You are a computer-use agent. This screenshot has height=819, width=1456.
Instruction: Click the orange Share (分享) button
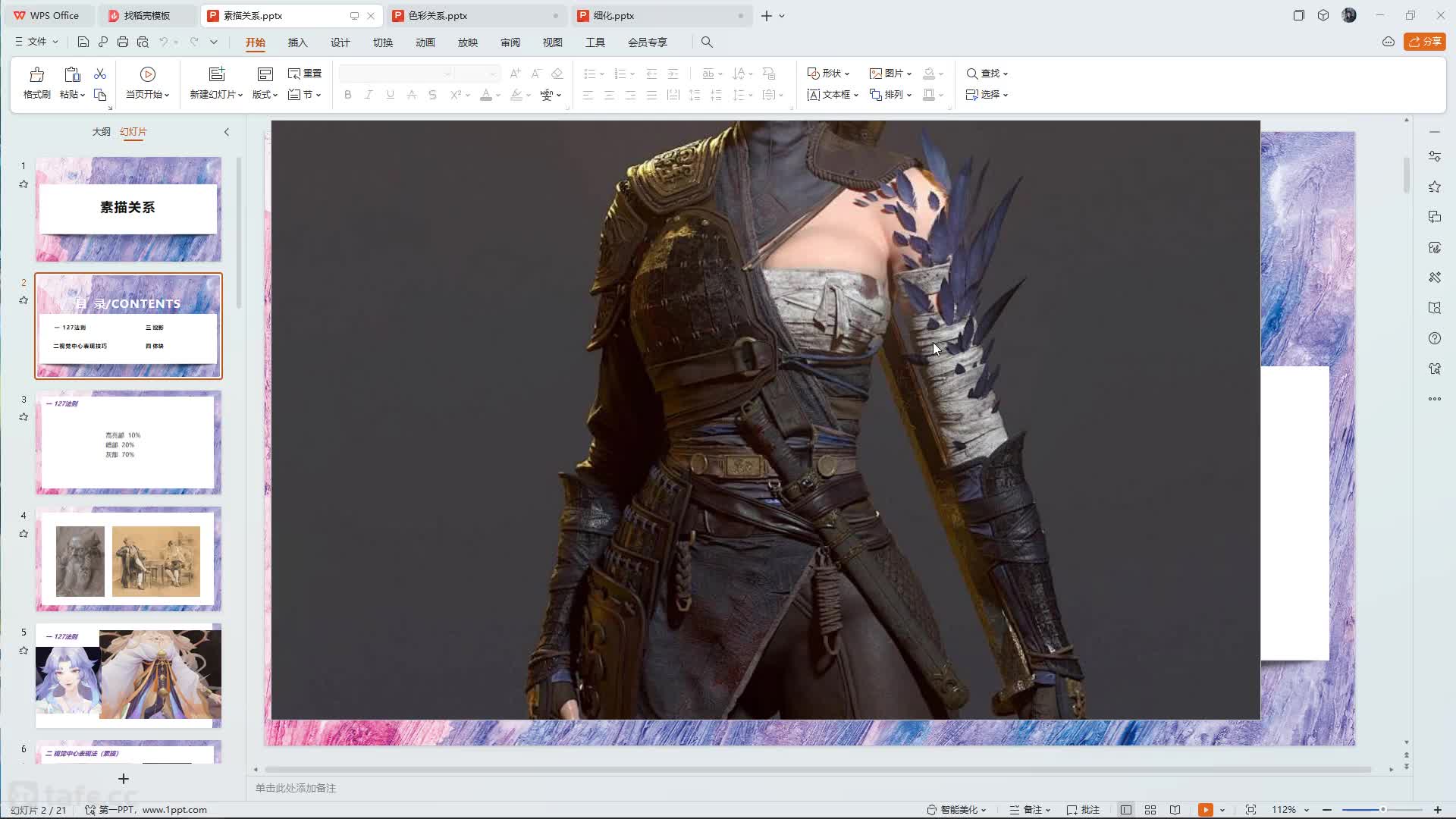coord(1424,42)
